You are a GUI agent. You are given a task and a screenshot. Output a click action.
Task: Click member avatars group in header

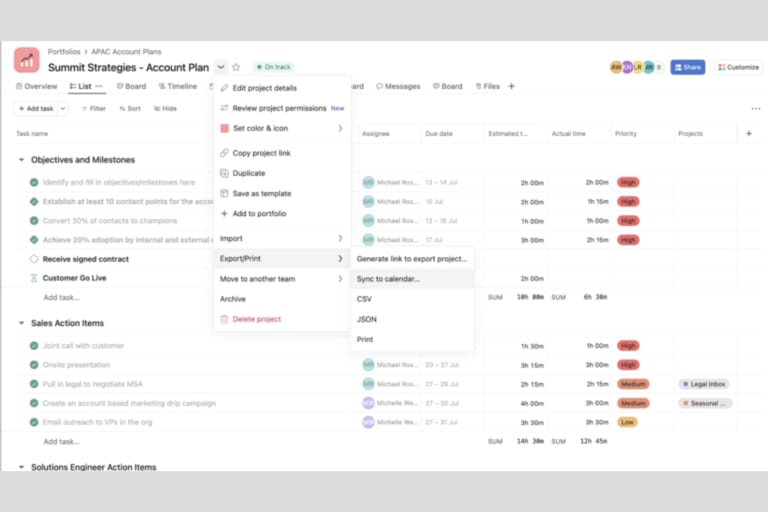636,67
